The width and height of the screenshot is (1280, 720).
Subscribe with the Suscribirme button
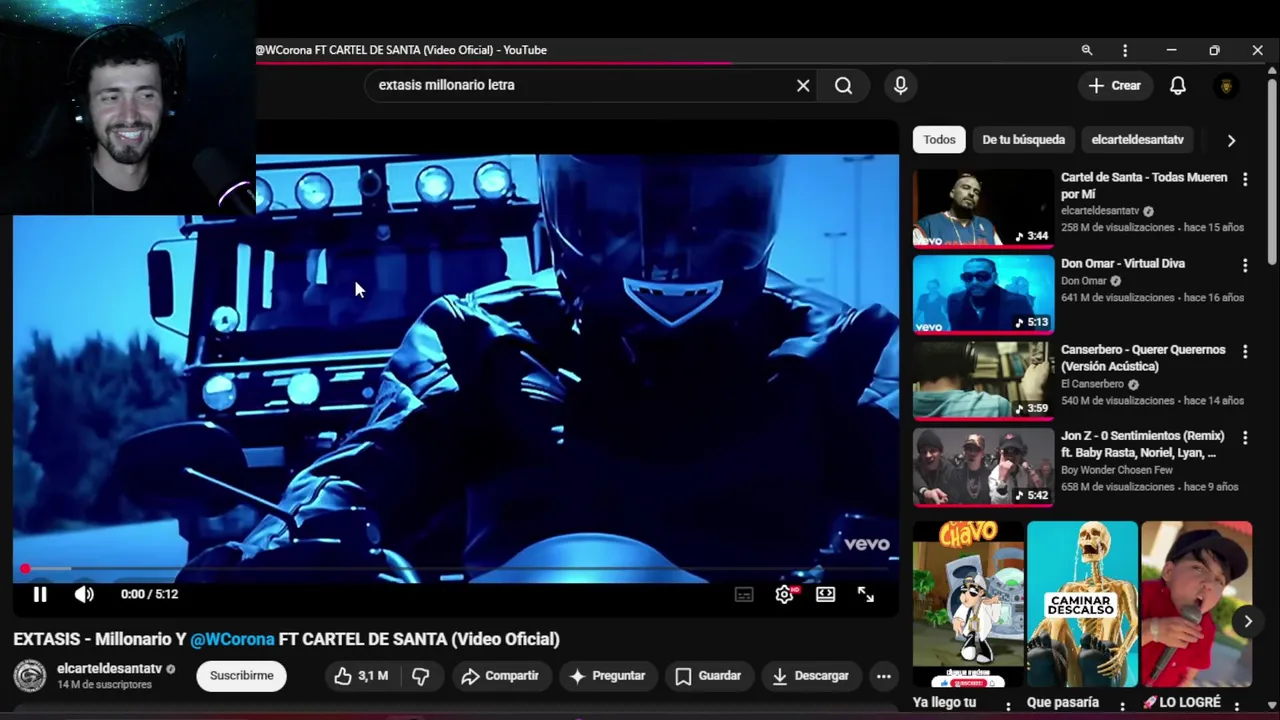point(241,676)
